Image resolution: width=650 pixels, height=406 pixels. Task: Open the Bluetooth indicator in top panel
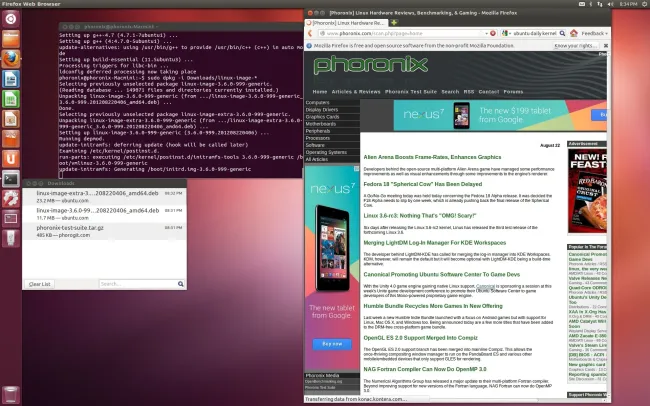pos(591,4)
